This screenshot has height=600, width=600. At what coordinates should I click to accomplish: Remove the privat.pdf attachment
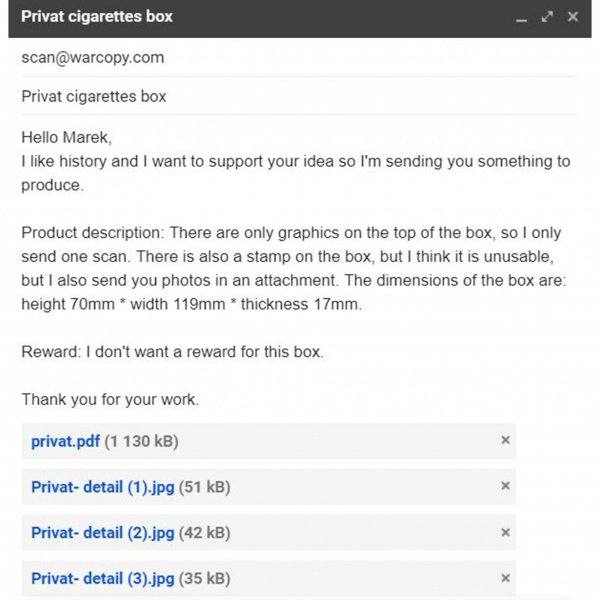(x=505, y=440)
